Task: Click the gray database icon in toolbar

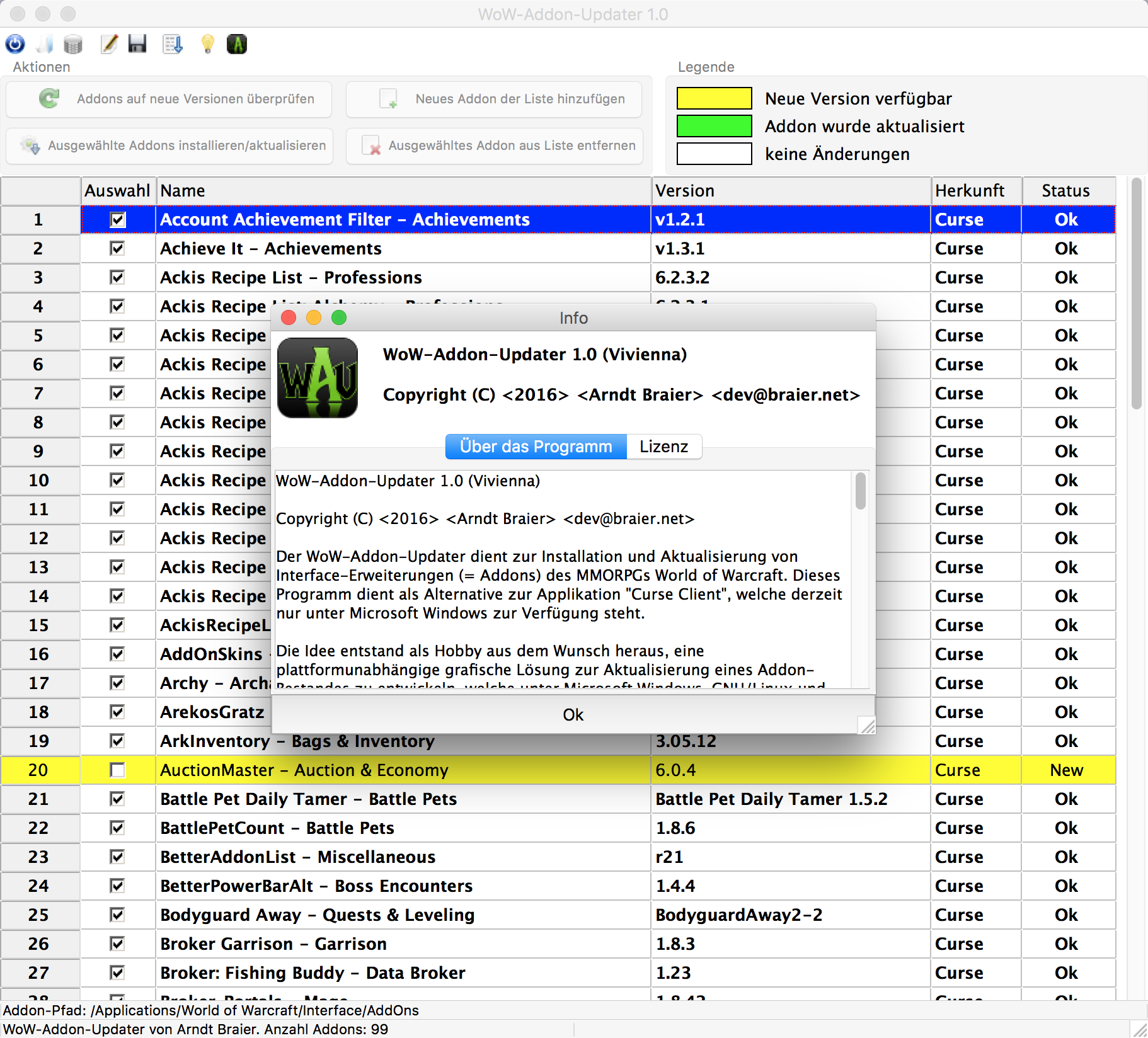Action: click(x=73, y=44)
